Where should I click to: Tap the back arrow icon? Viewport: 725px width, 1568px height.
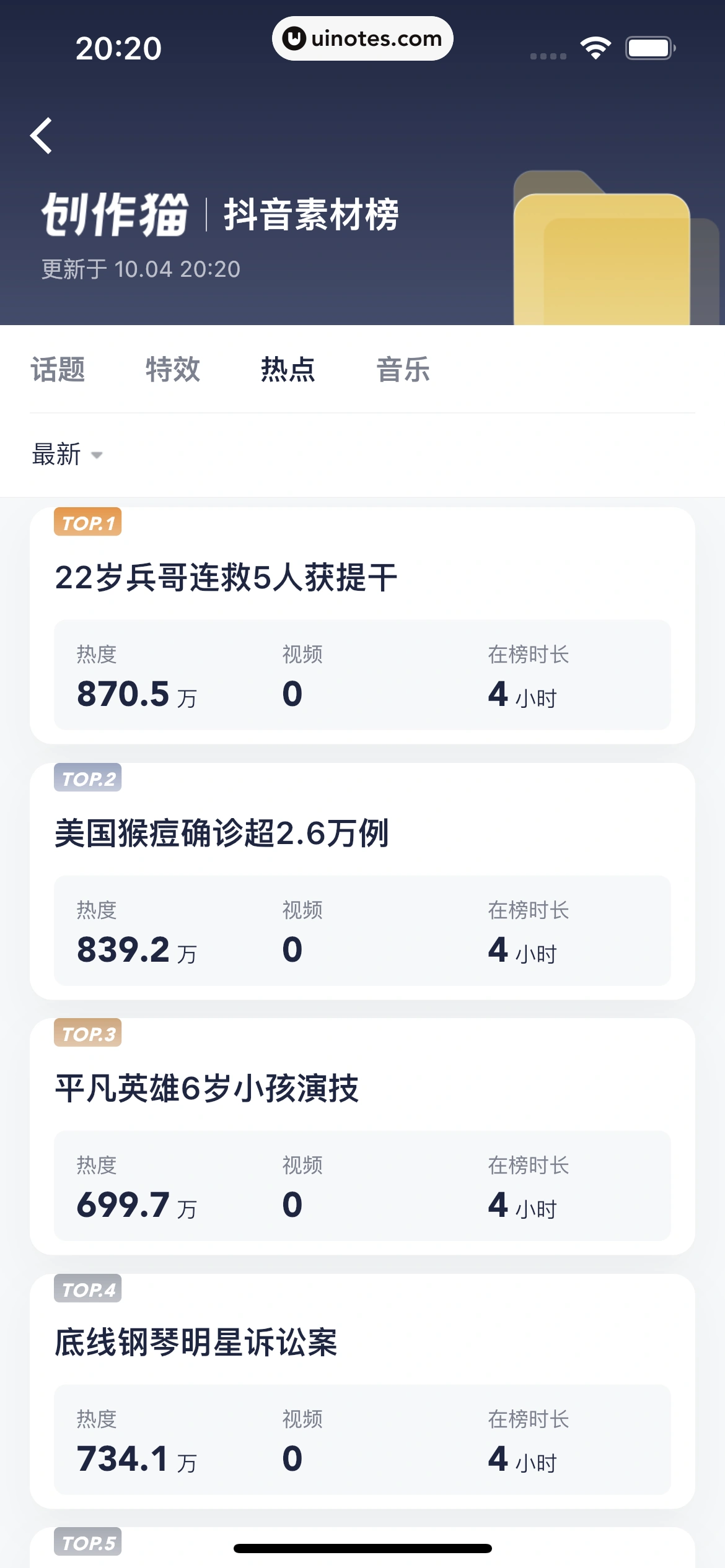click(42, 136)
